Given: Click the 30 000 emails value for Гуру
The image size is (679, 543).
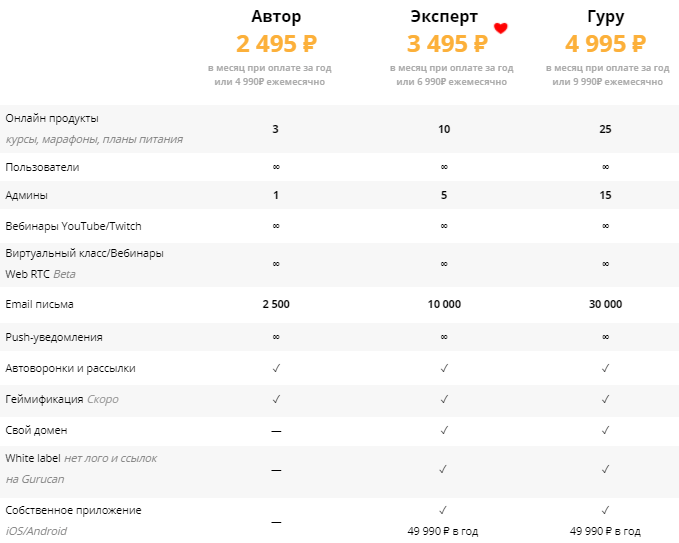Looking at the screenshot, I should coord(606,304).
